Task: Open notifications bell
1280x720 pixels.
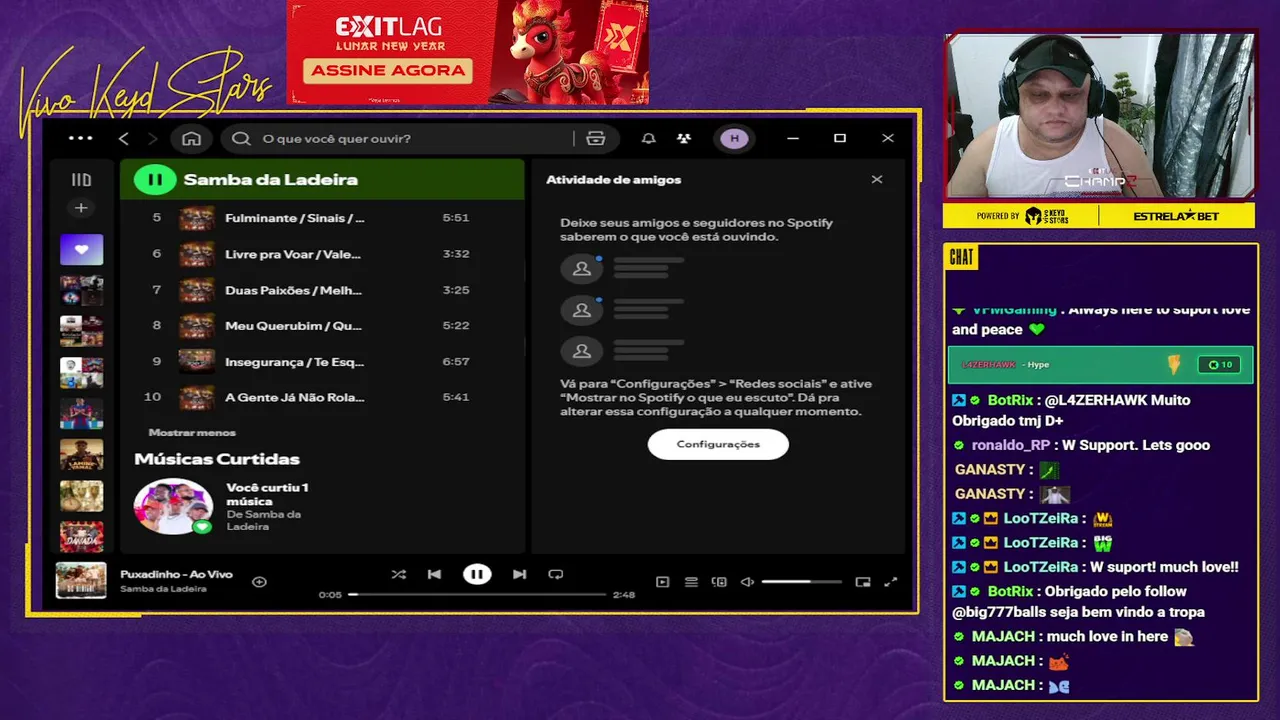Action: [649, 138]
